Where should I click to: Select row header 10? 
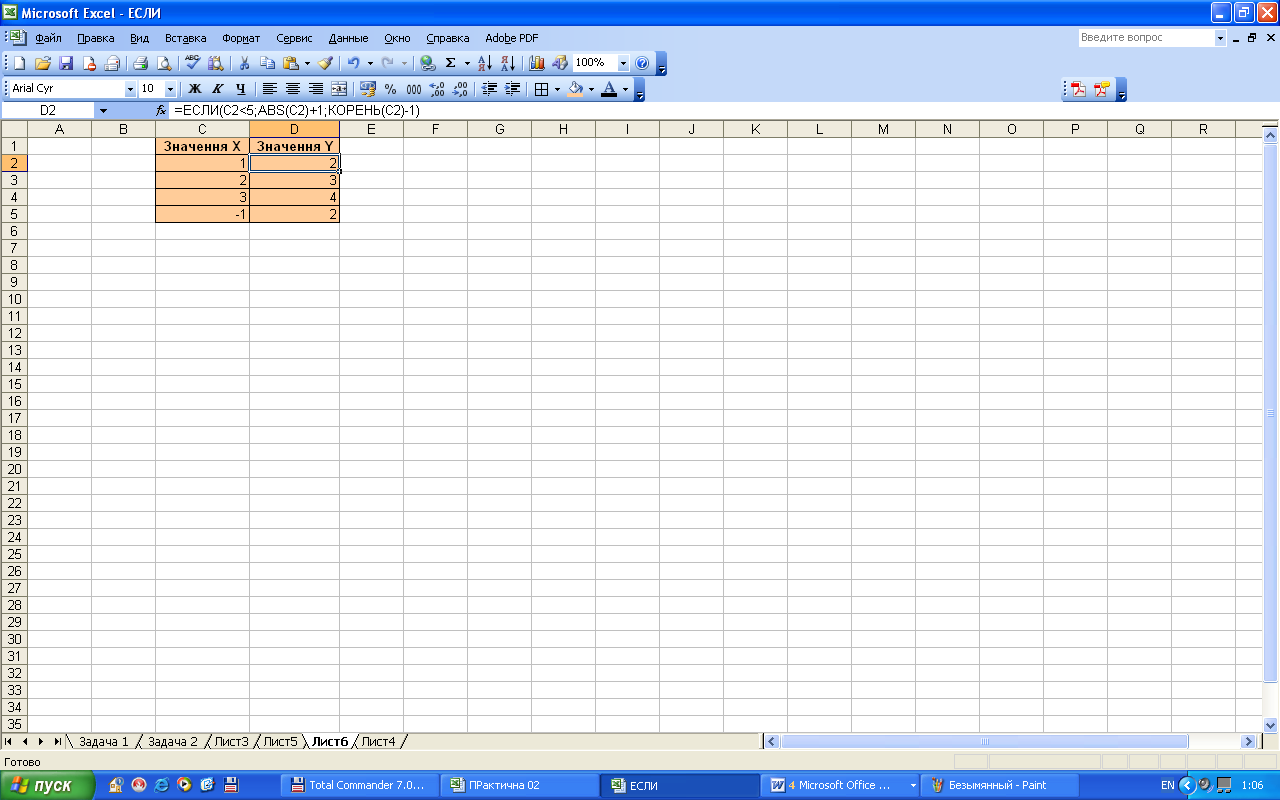tap(14, 299)
